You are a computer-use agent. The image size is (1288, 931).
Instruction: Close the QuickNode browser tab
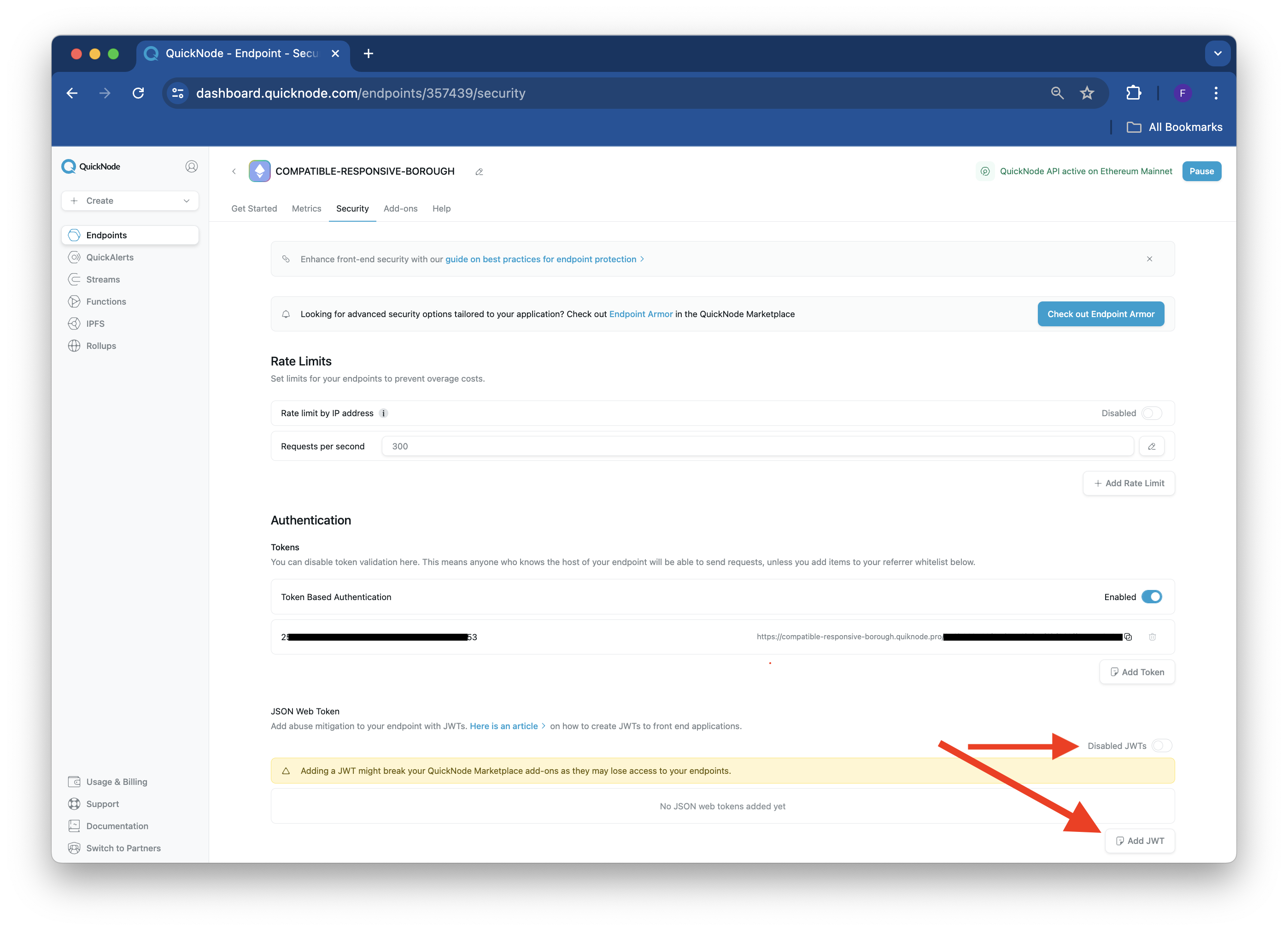[336, 53]
